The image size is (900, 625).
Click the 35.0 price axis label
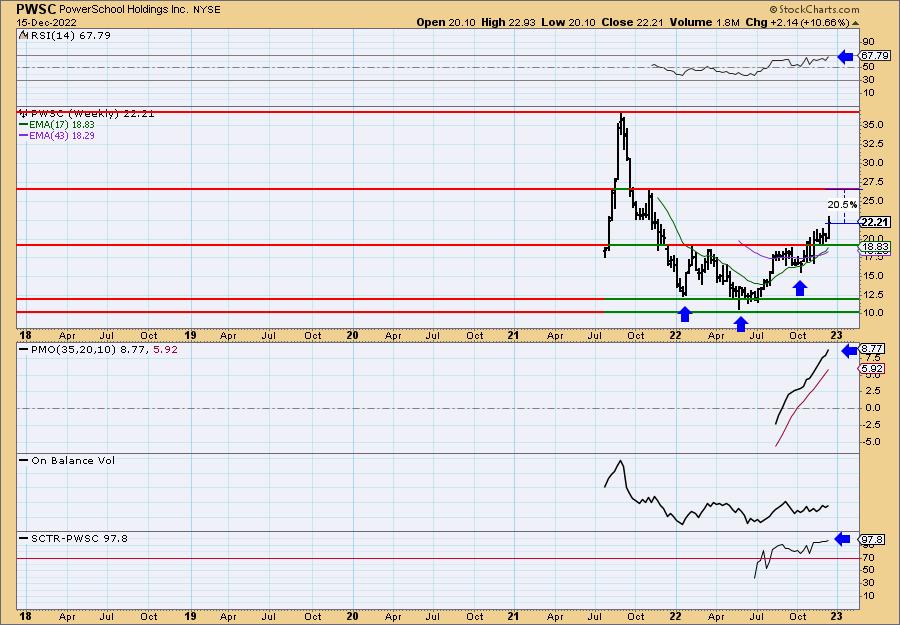[x=872, y=125]
